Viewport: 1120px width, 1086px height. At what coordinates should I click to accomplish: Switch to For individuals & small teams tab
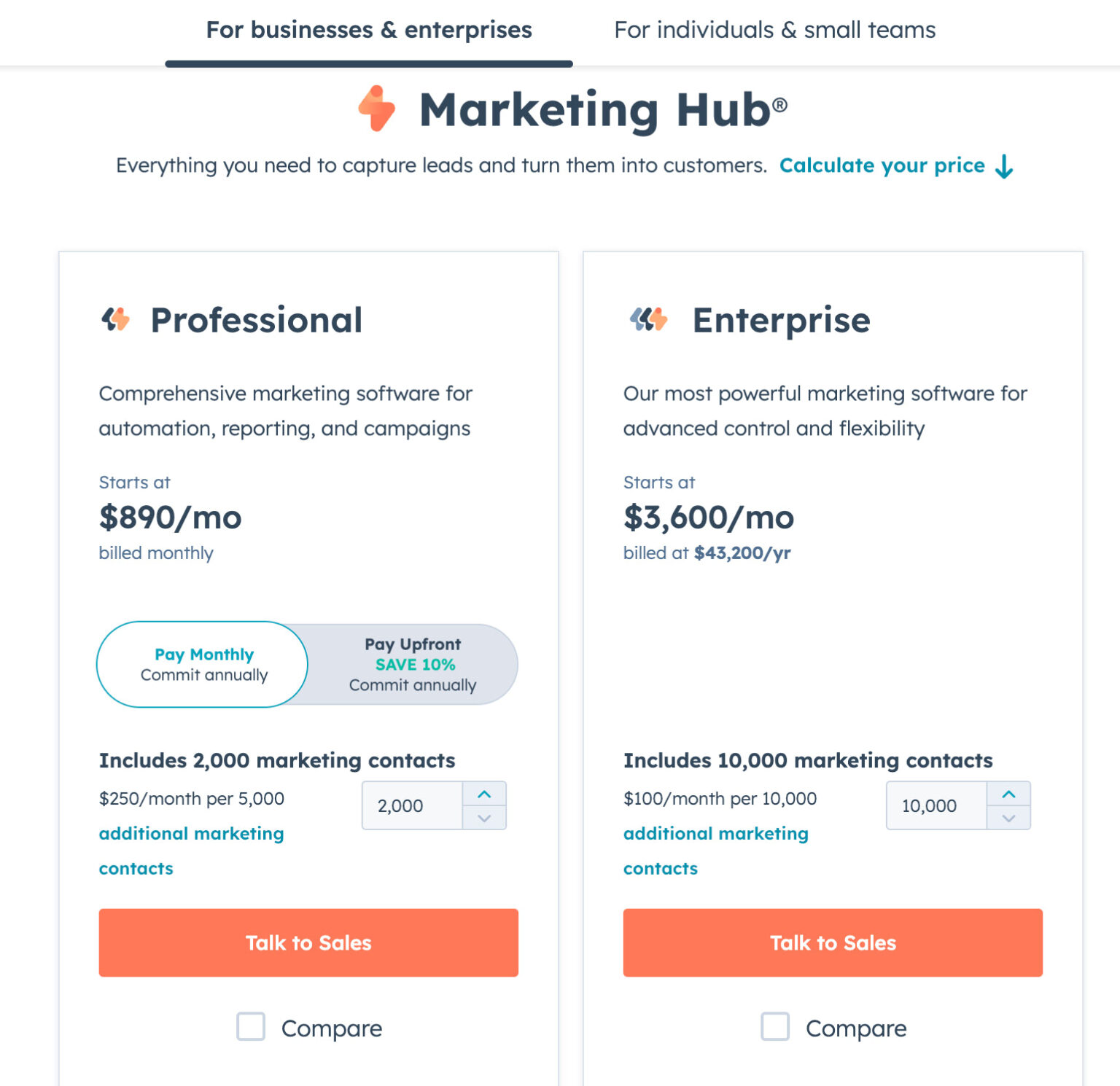point(776,30)
